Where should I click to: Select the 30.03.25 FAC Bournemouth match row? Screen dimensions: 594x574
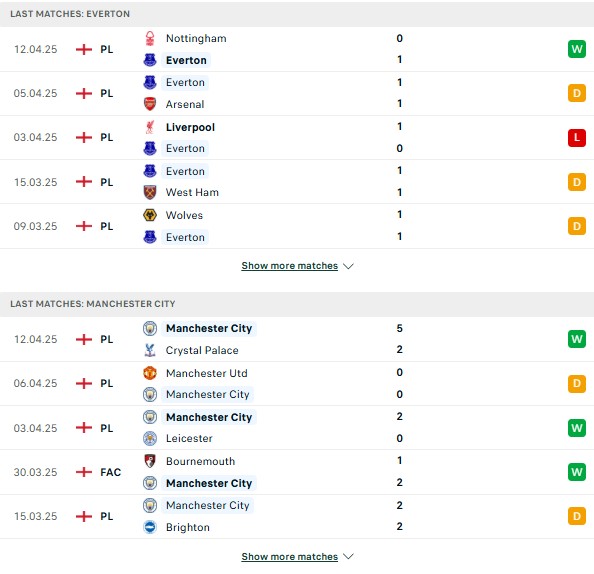(297, 472)
